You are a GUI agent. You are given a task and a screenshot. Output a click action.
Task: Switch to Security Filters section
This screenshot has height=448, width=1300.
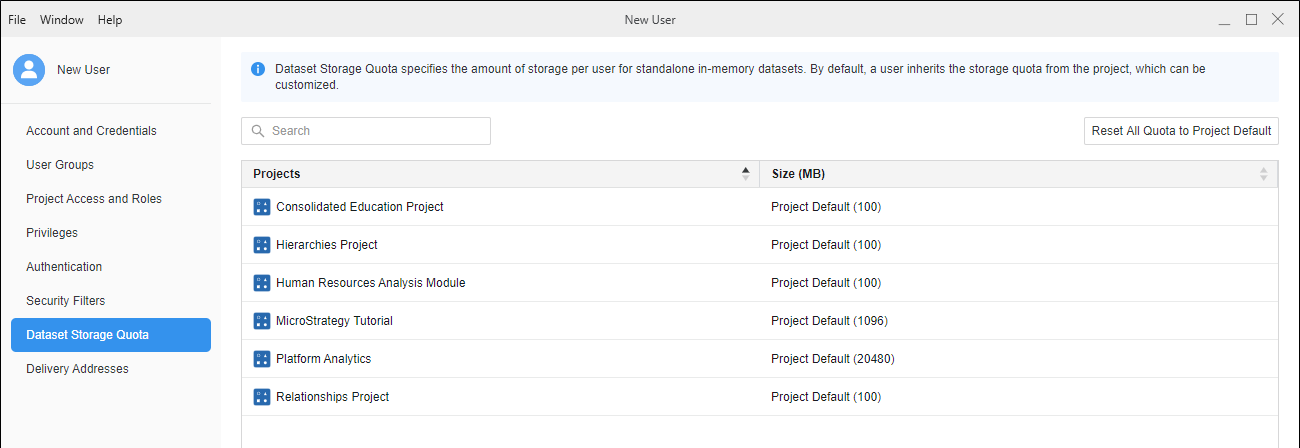click(65, 301)
